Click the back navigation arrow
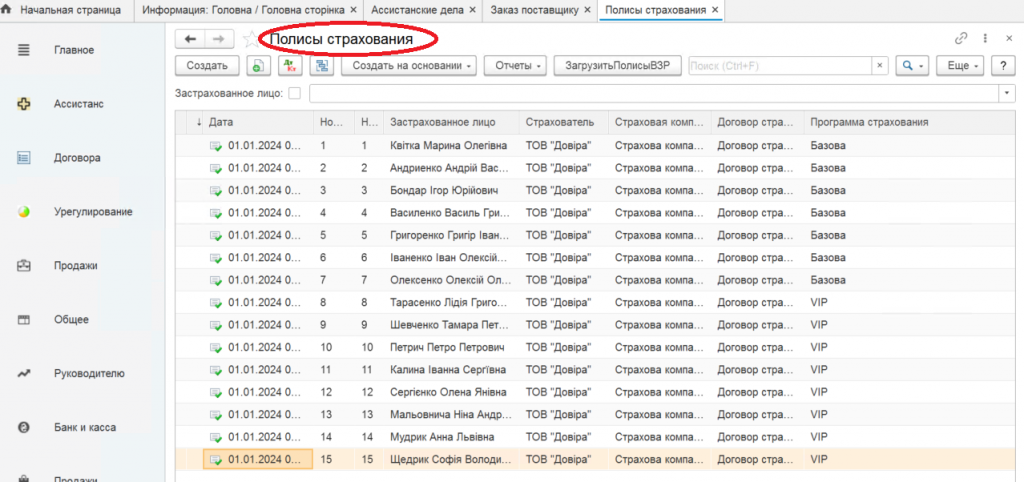 pyautogui.click(x=190, y=38)
